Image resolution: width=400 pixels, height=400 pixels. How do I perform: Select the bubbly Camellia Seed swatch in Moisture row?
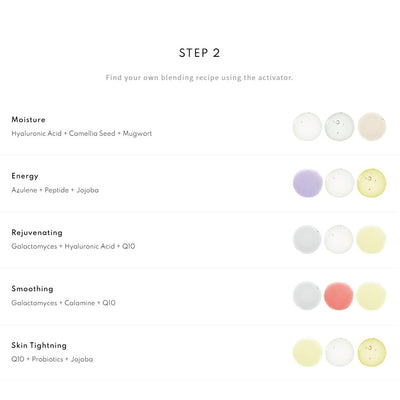[x=339, y=126]
